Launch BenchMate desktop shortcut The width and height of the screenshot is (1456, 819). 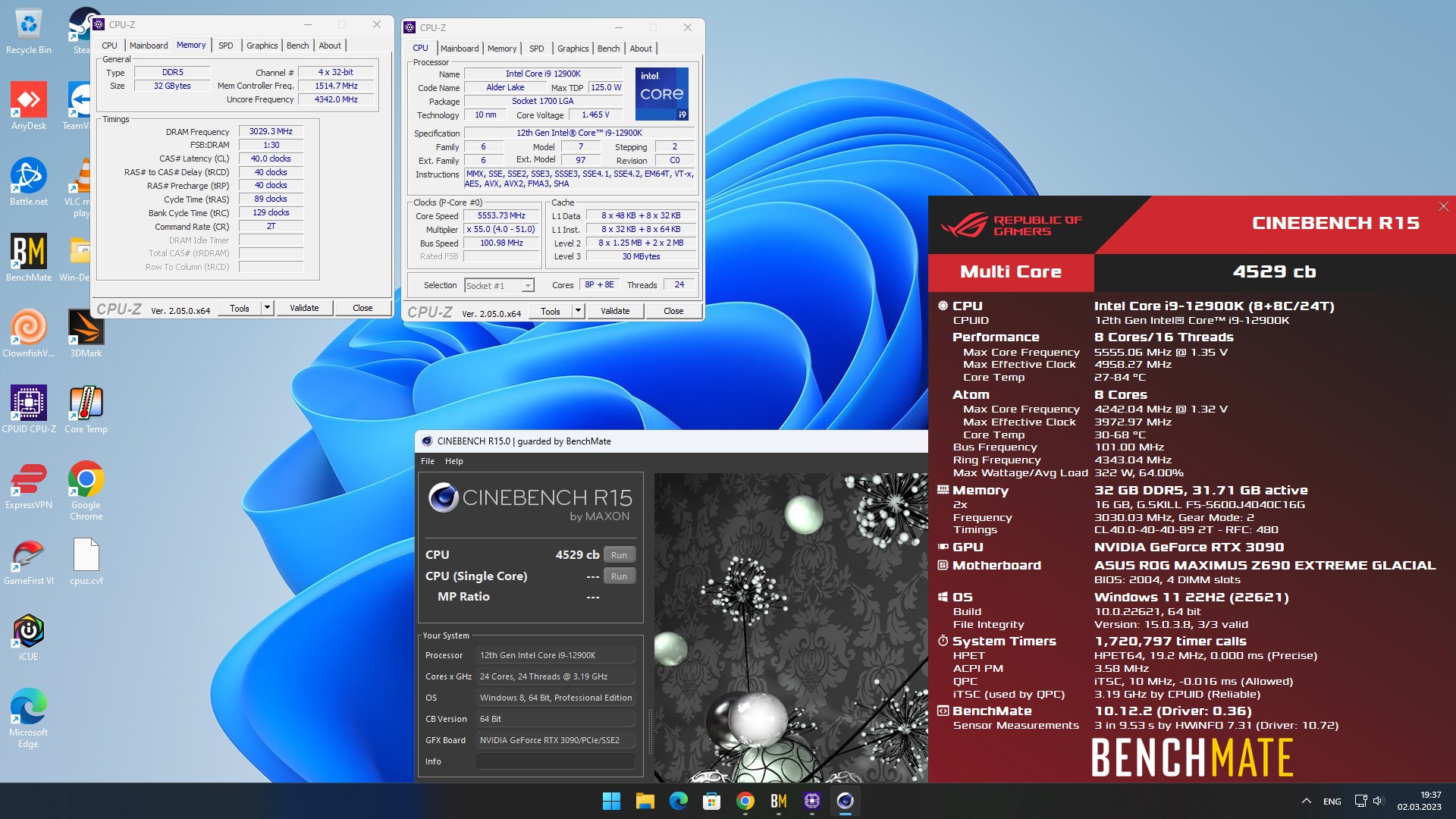28,258
